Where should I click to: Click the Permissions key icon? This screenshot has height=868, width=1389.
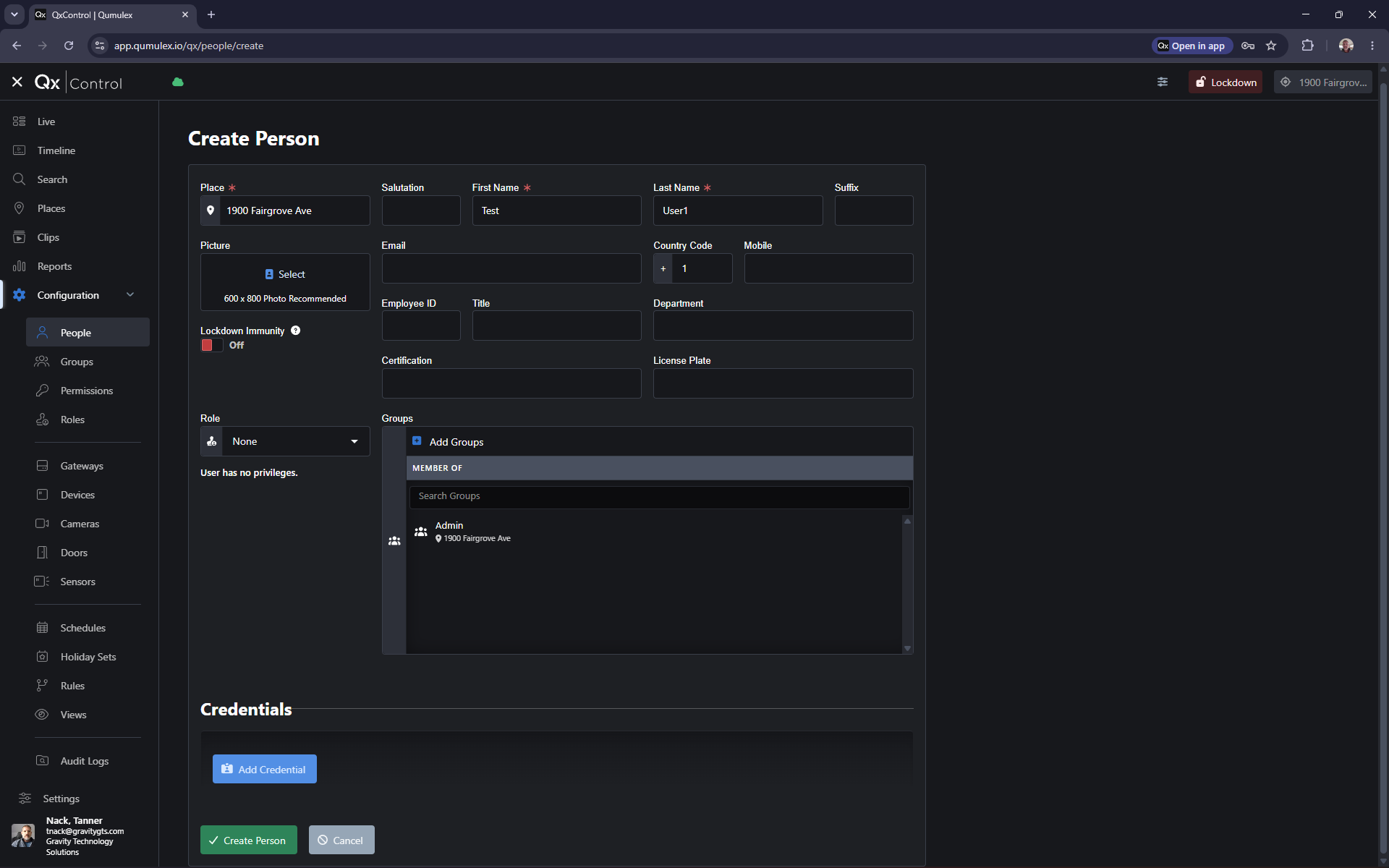[42, 391]
